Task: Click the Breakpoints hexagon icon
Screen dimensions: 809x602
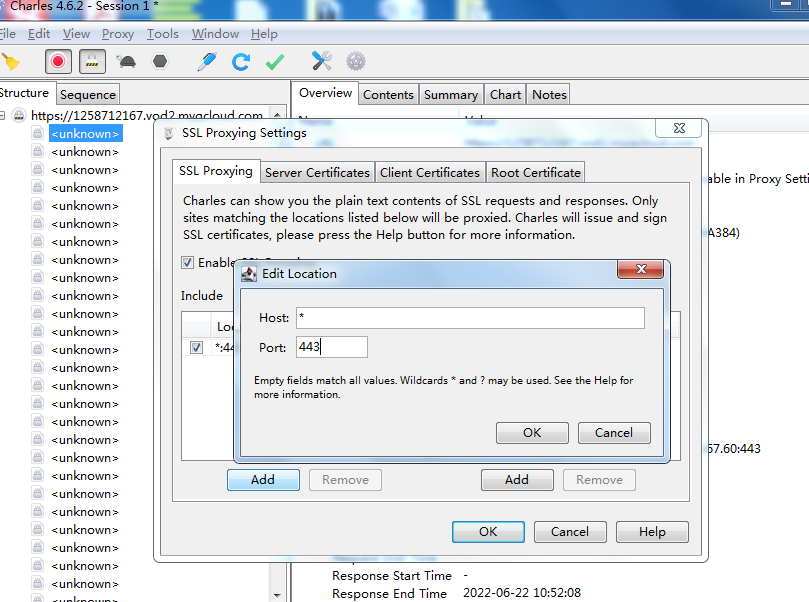Action: coord(160,61)
